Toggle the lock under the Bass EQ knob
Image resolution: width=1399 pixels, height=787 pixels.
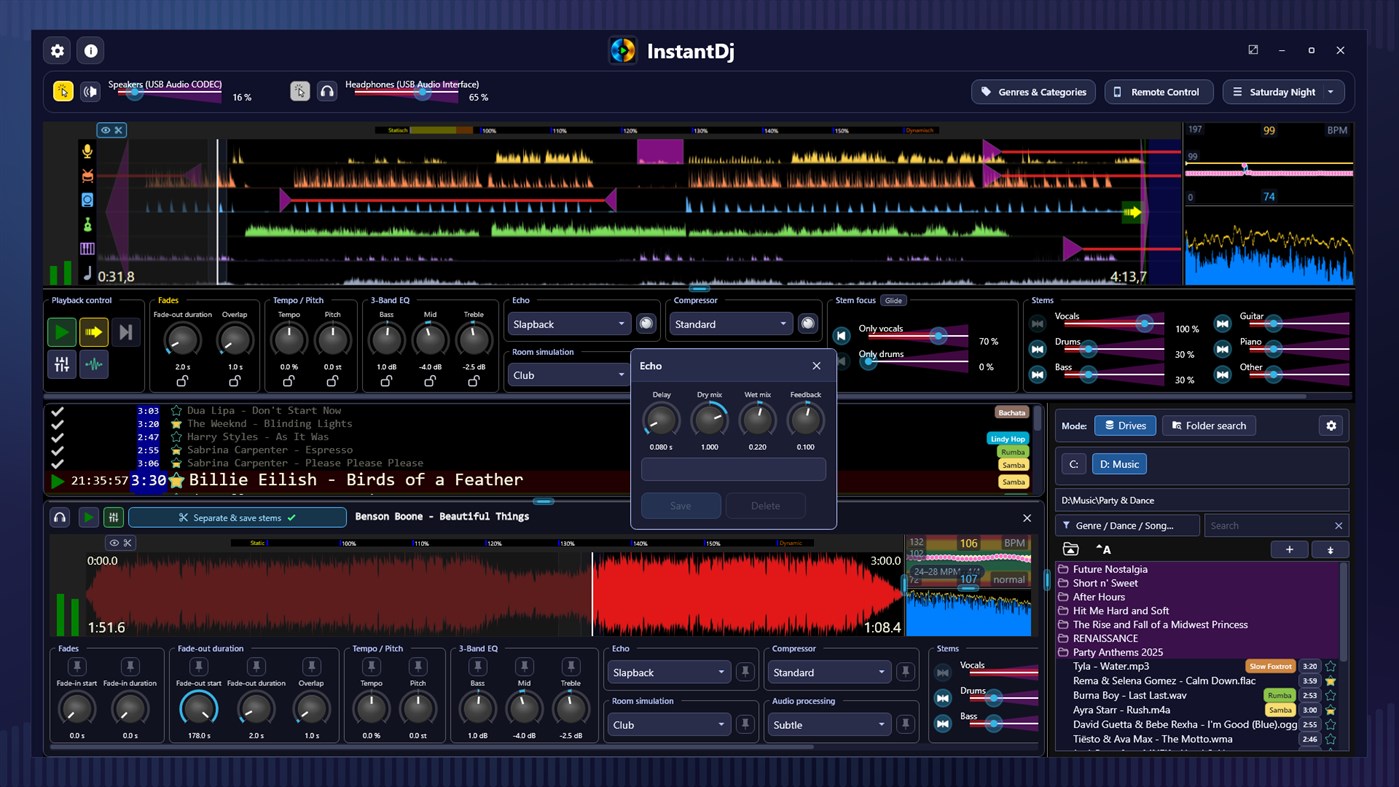386,381
